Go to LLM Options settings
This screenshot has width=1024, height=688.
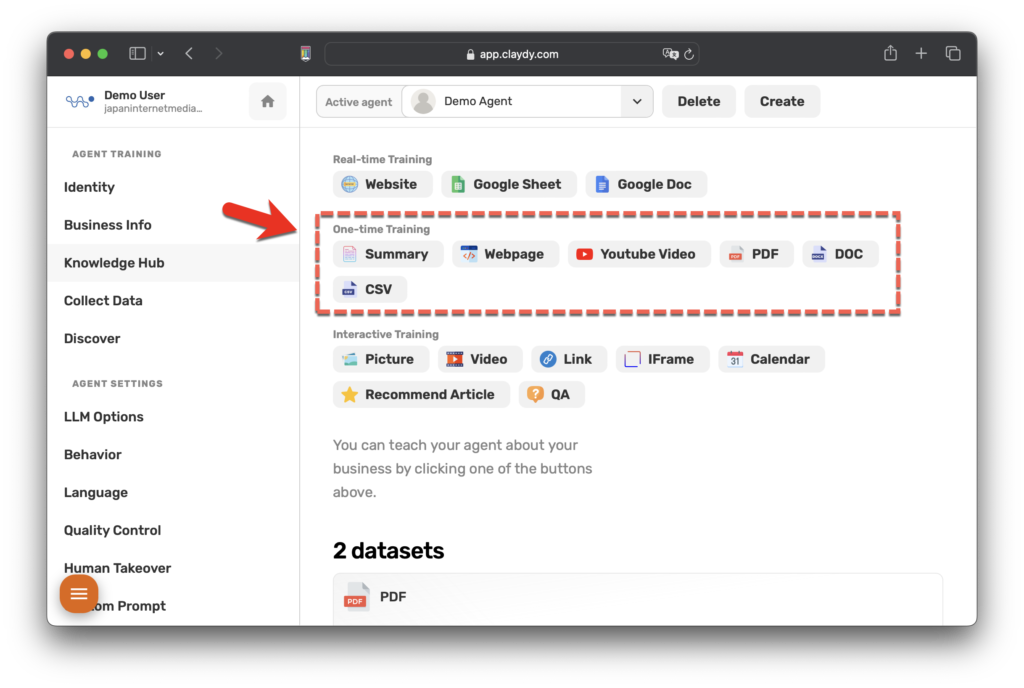click(x=103, y=417)
